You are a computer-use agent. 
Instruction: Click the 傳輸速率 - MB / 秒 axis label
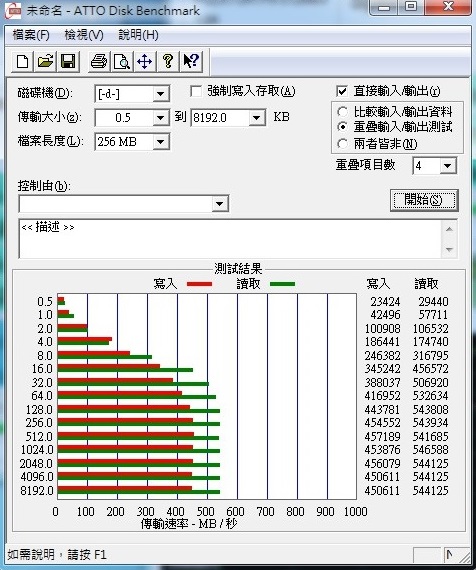coord(189,524)
